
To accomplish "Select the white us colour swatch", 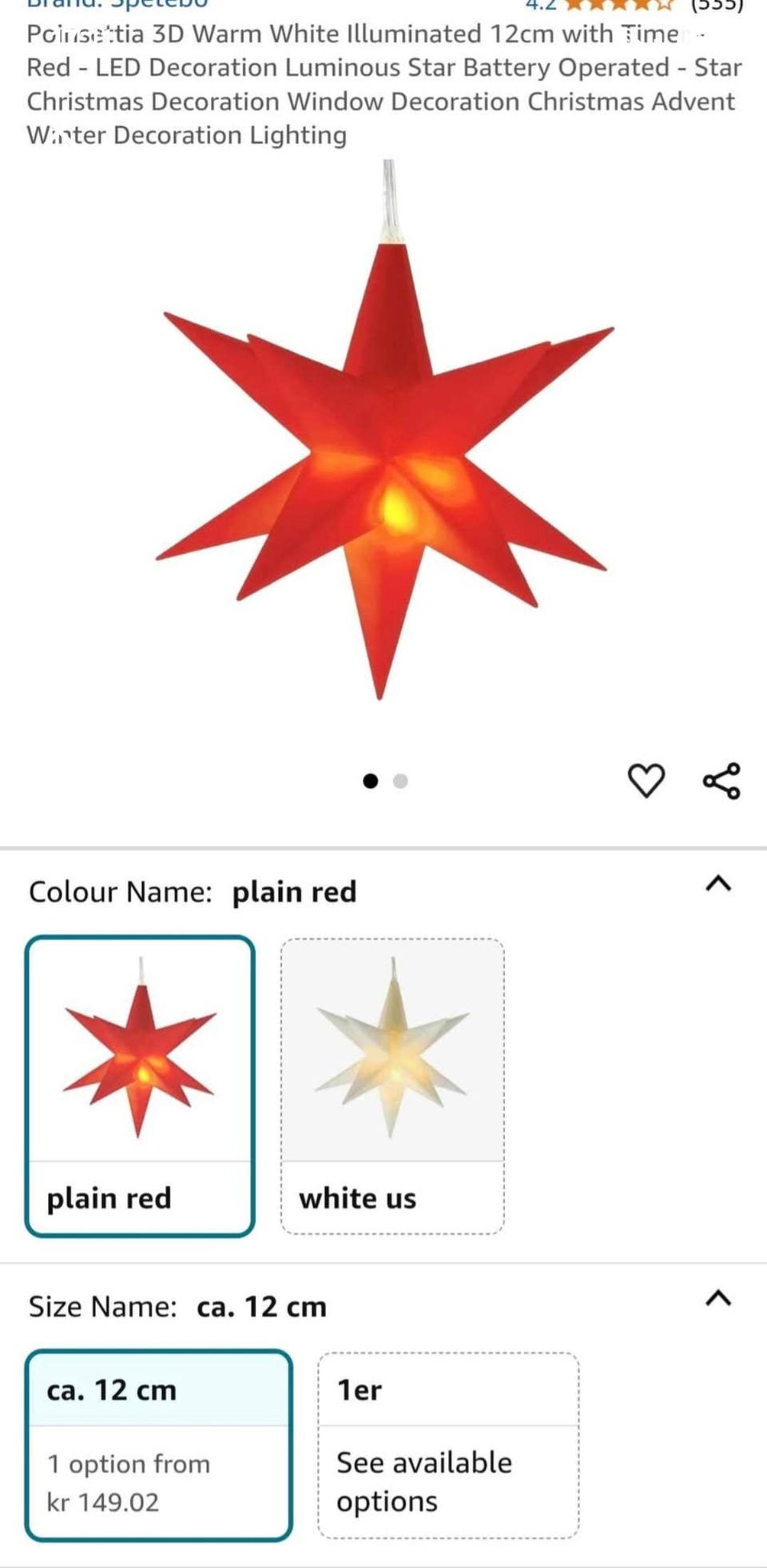I will 392,1086.
